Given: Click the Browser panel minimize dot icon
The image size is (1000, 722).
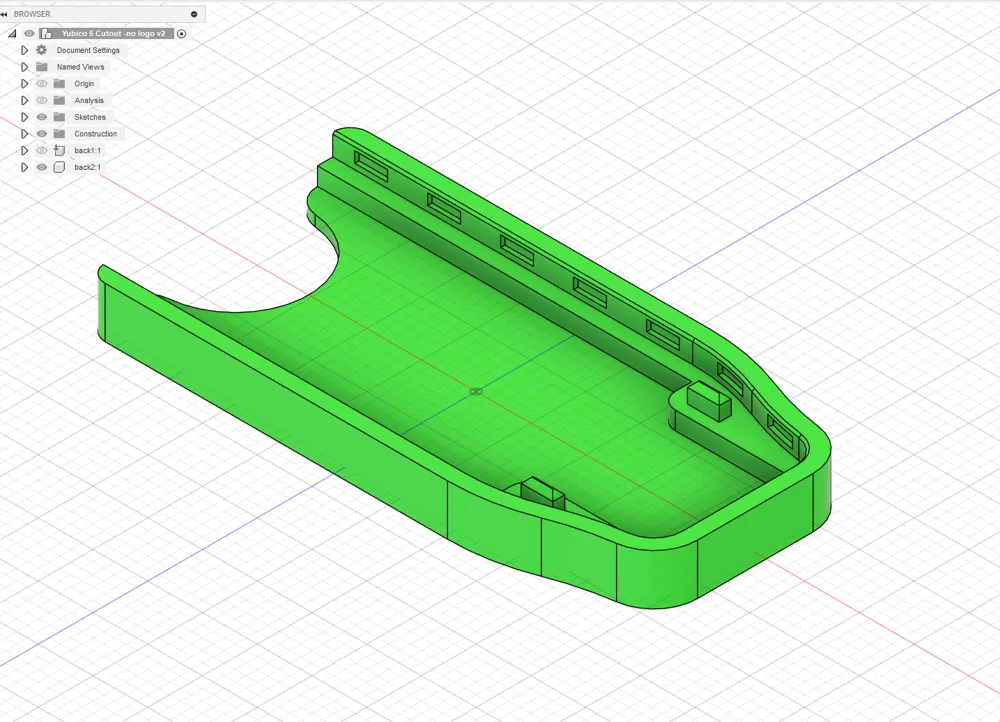Looking at the screenshot, I should click(x=194, y=14).
